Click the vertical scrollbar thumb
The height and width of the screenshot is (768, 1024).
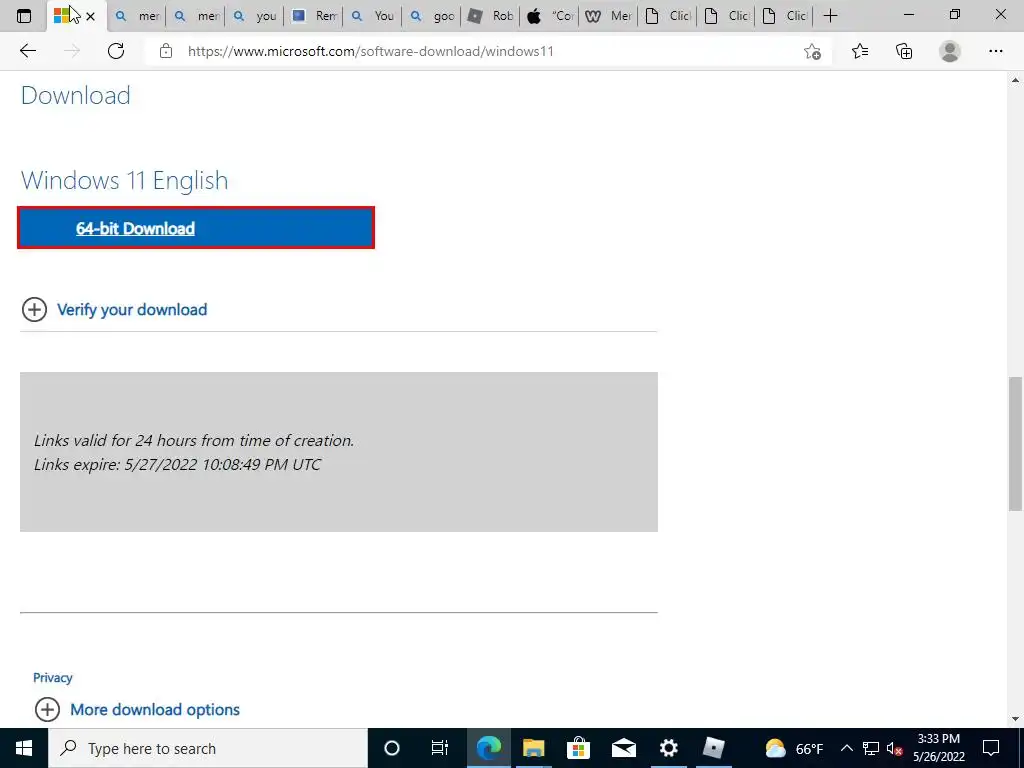pyautogui.click(x=1015, y=443)
